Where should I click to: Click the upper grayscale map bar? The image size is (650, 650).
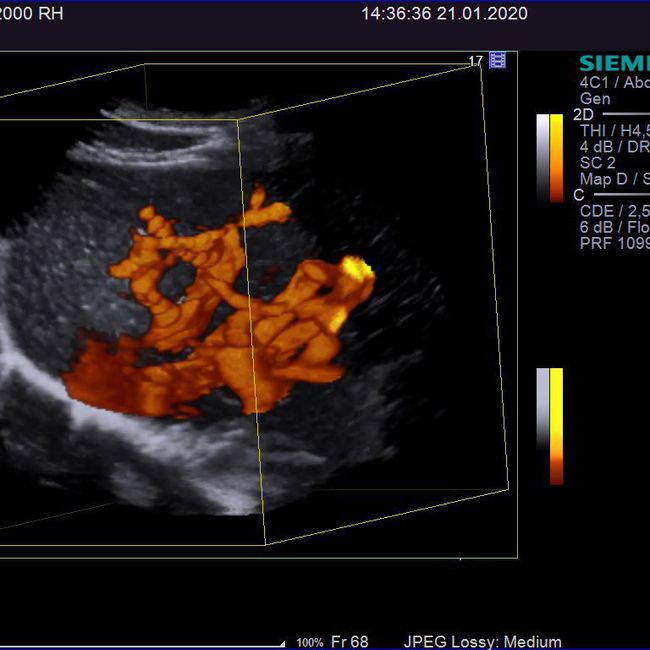pos(543,157)
